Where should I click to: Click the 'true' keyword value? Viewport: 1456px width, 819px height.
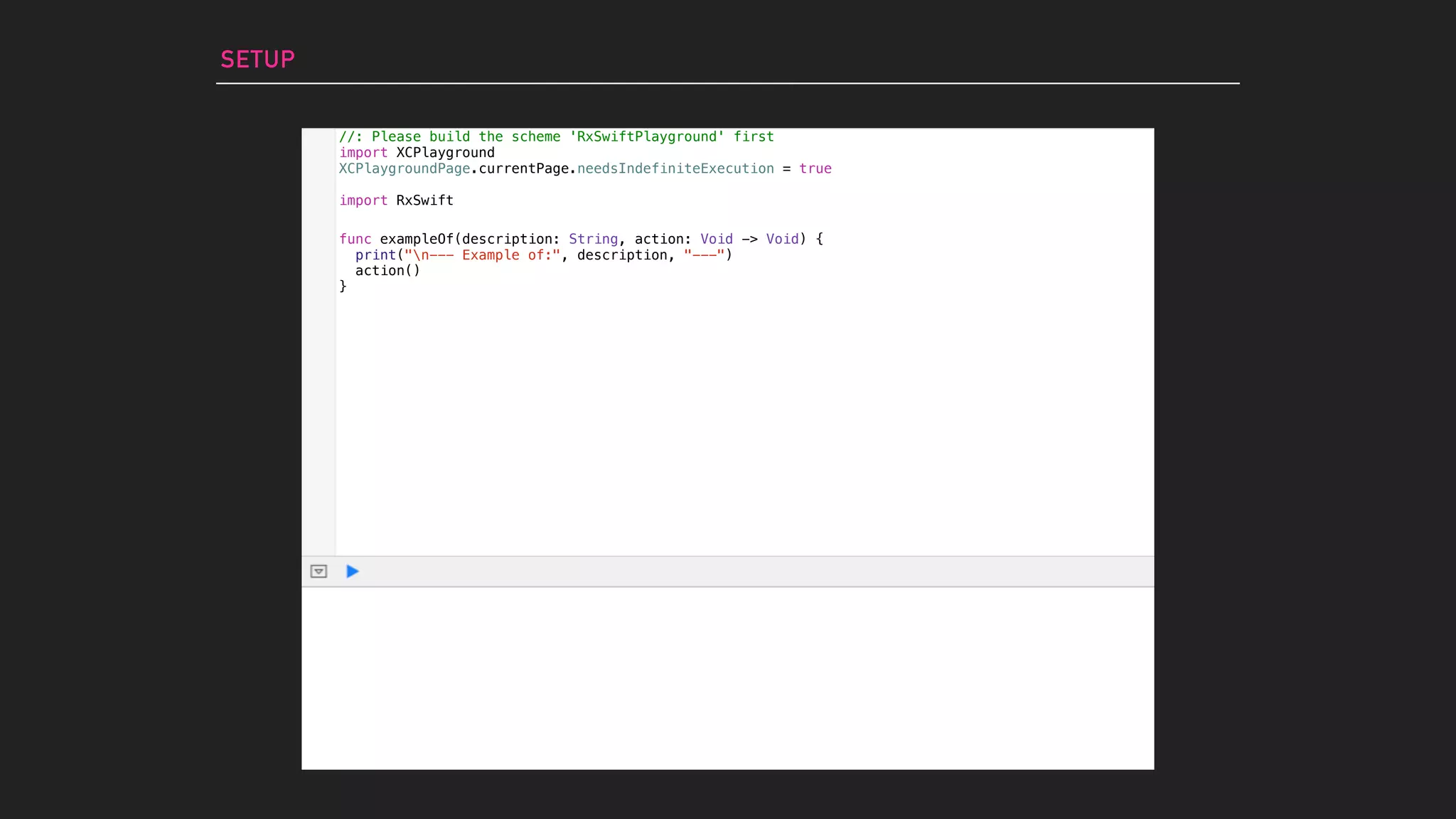(815, 168)
